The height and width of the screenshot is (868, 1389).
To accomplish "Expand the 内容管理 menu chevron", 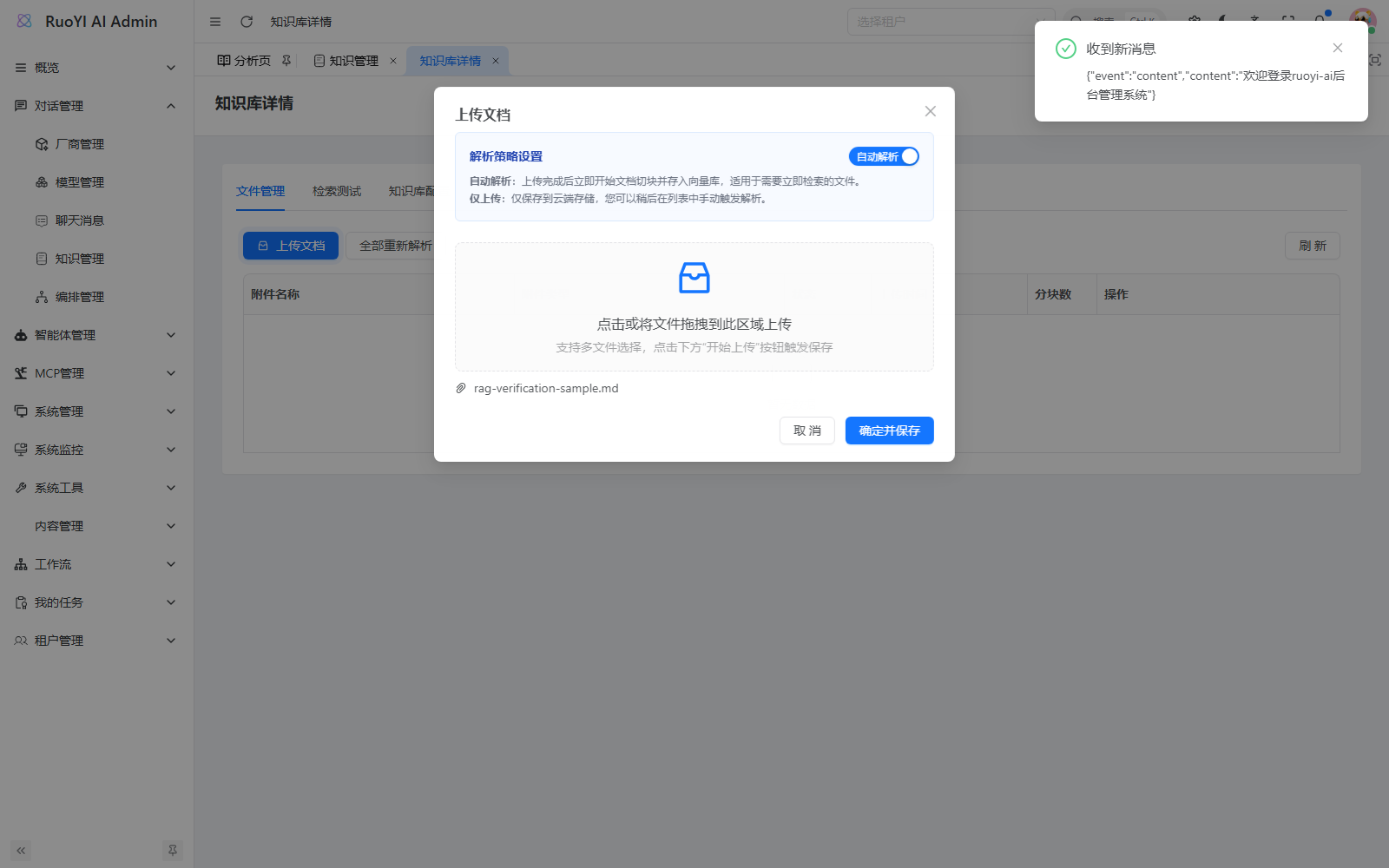I will 171,526.
